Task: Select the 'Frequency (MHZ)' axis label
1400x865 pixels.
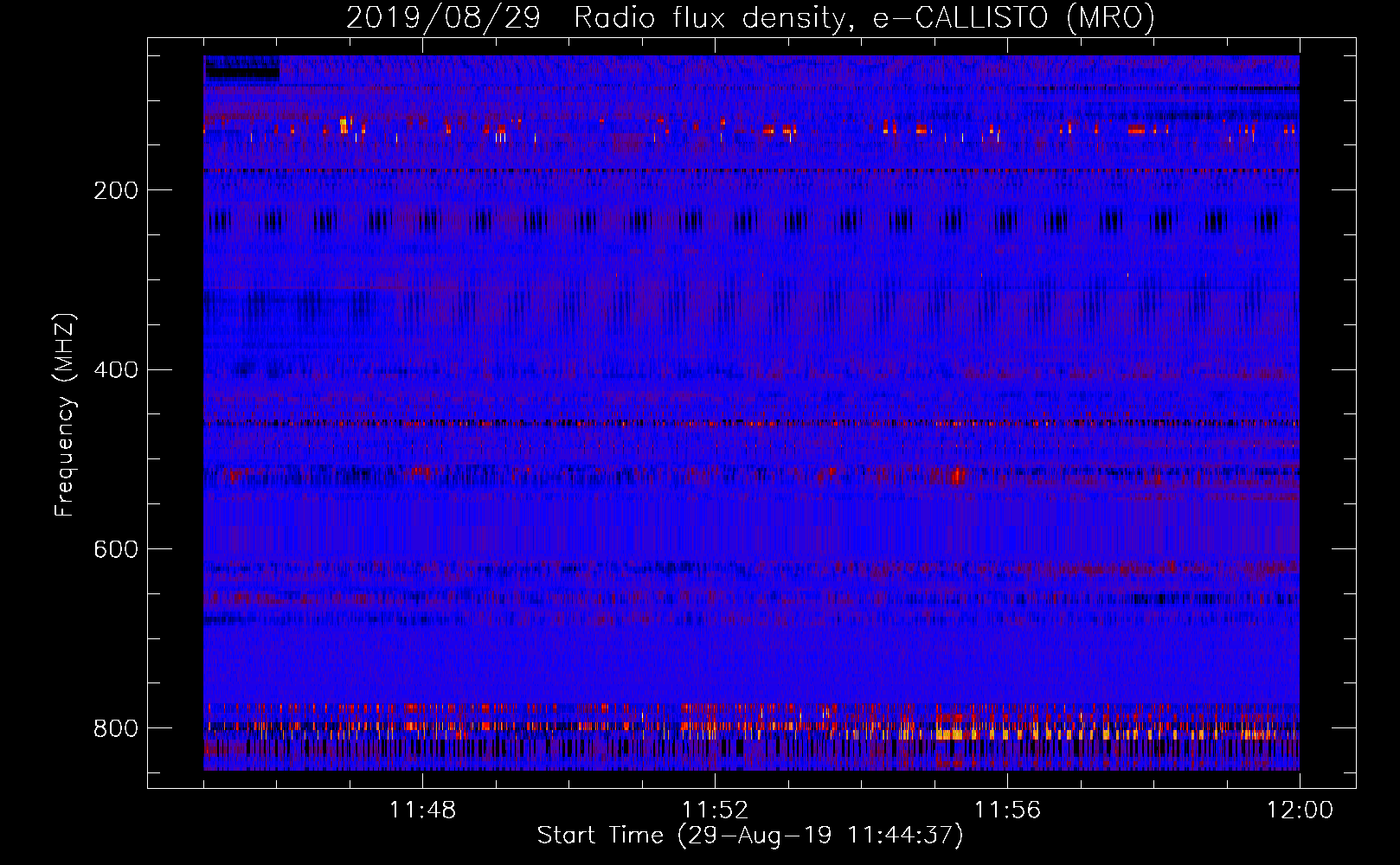Action: coord(65,415)
